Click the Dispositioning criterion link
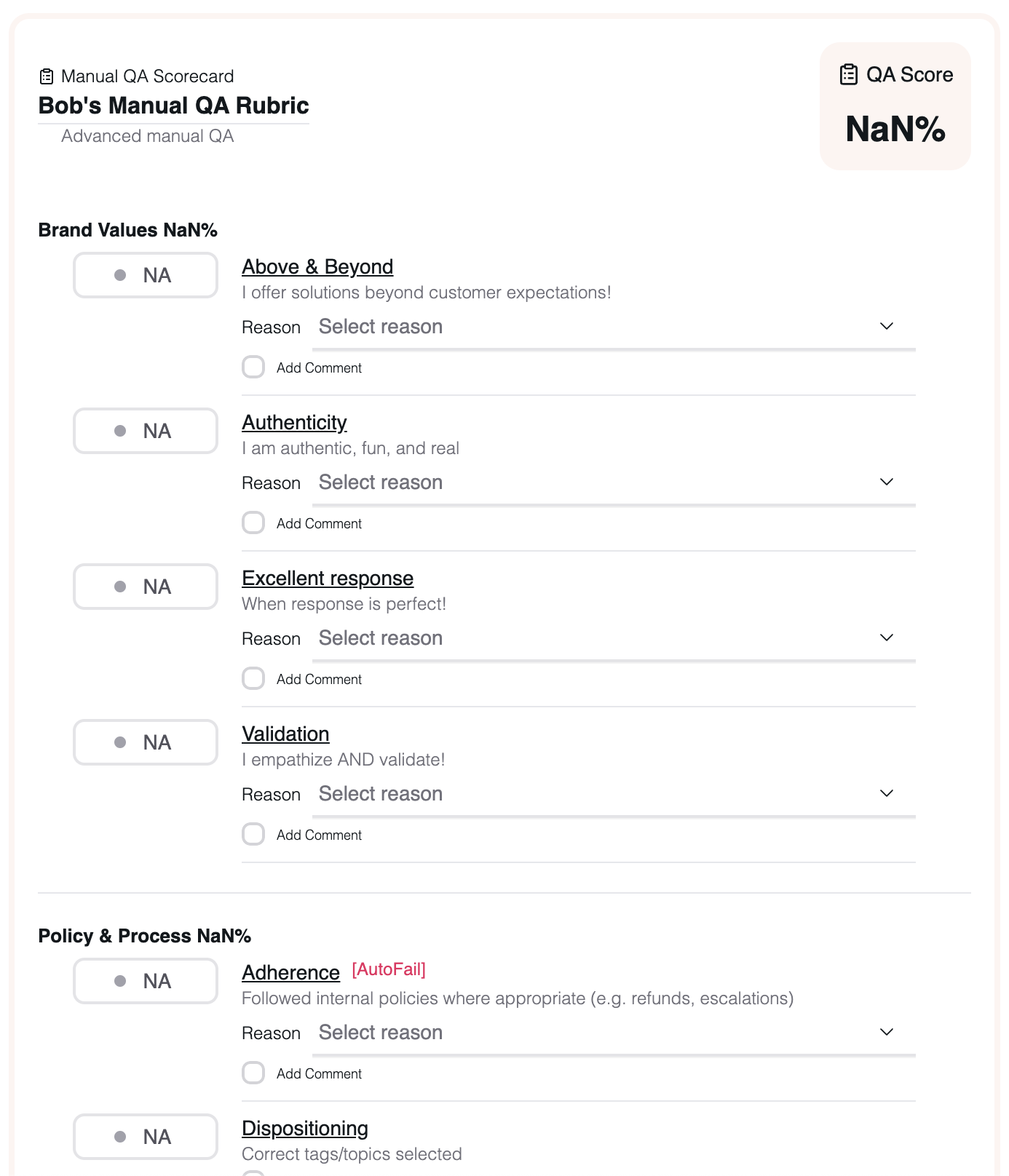 coord(305,1129)
